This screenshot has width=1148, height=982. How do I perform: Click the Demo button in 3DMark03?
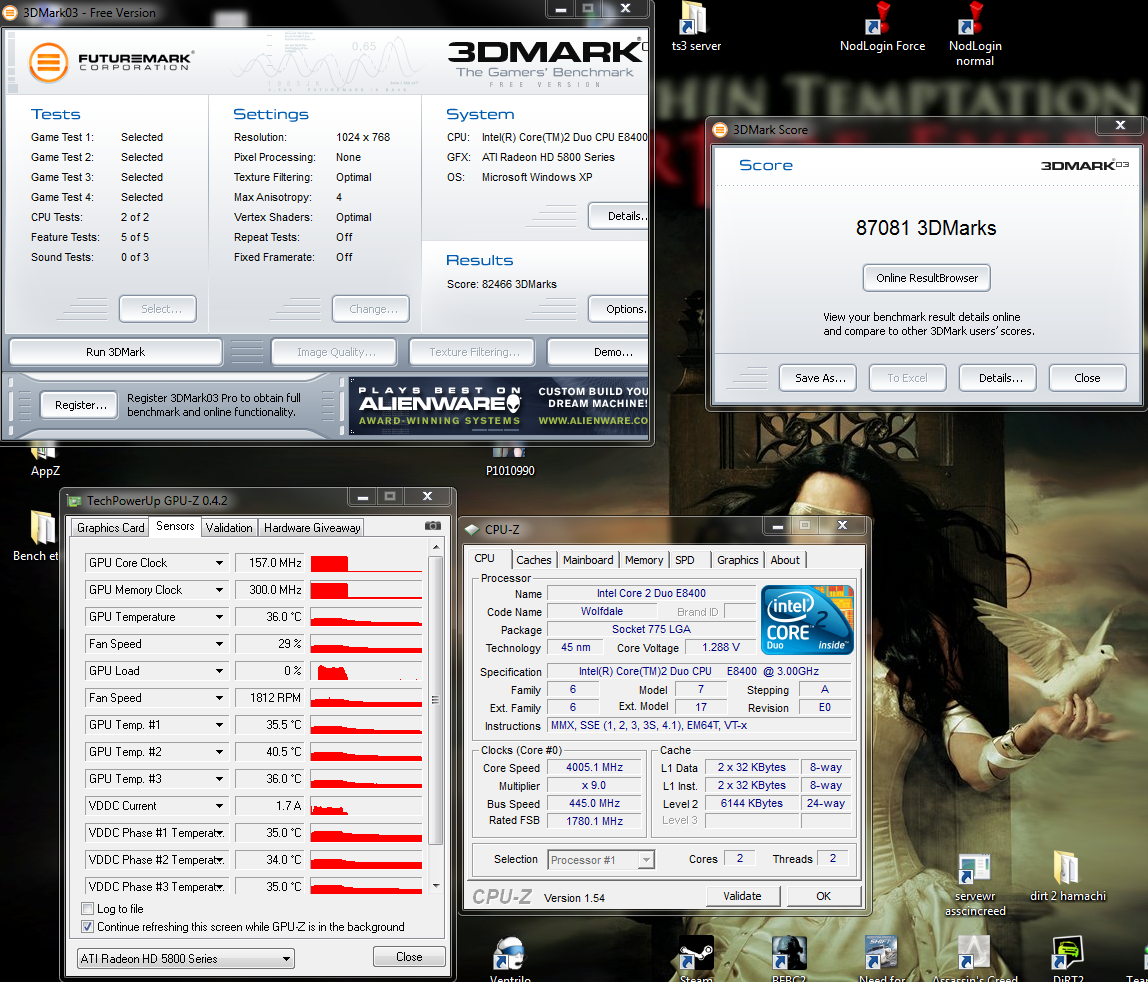[x=598, y=352]
